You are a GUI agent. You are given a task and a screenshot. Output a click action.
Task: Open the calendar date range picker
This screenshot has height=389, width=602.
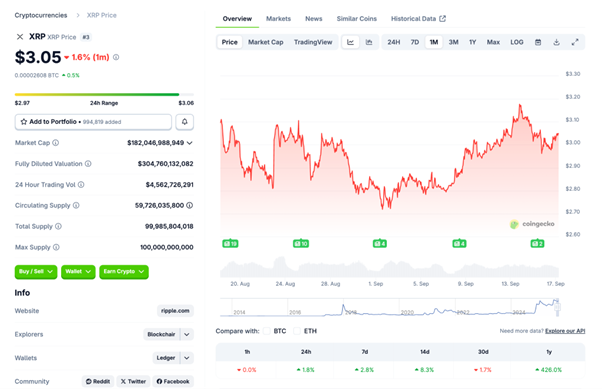[x=538, y=42]
